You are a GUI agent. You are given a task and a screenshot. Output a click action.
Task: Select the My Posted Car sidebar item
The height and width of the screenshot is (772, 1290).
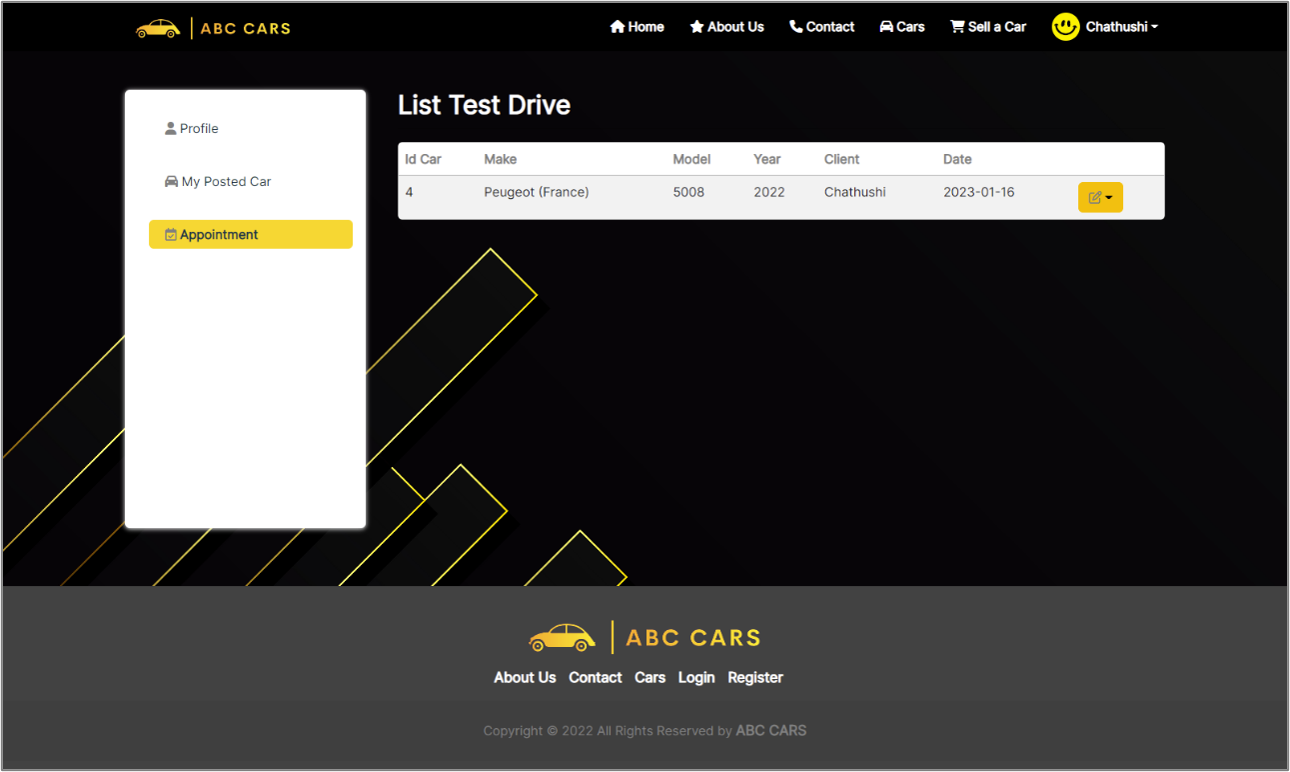[x=217, y=181]
